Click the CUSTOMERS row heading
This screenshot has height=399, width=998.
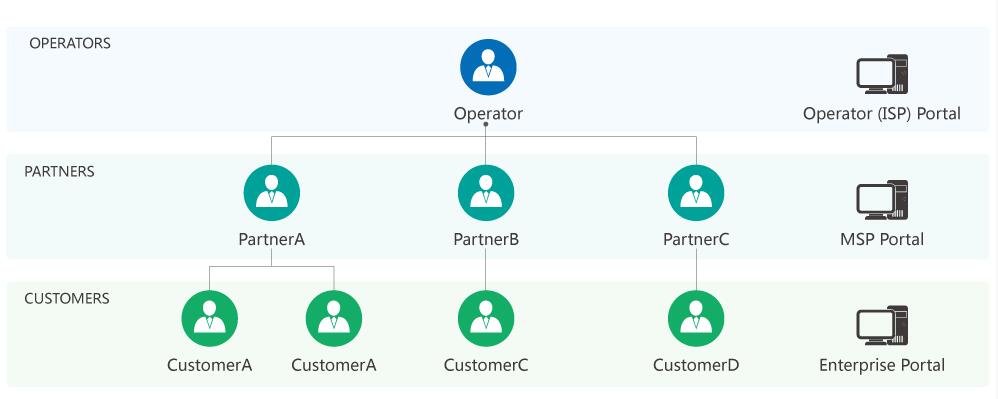point(67,298)
